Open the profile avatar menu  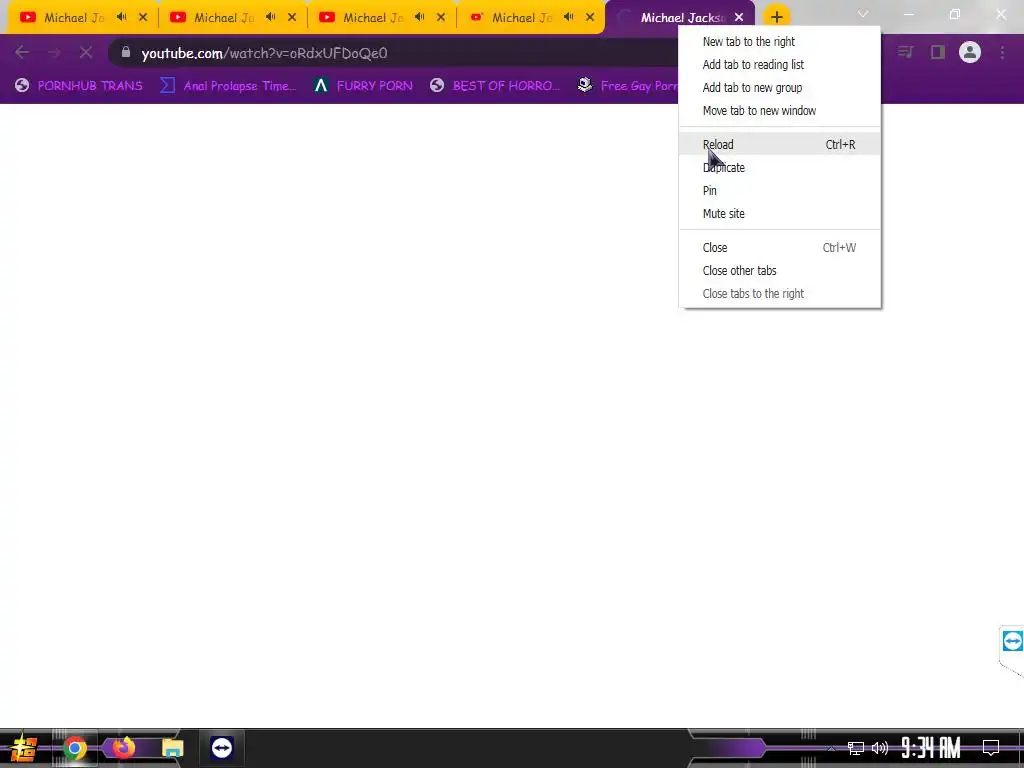tap(970, 52)
